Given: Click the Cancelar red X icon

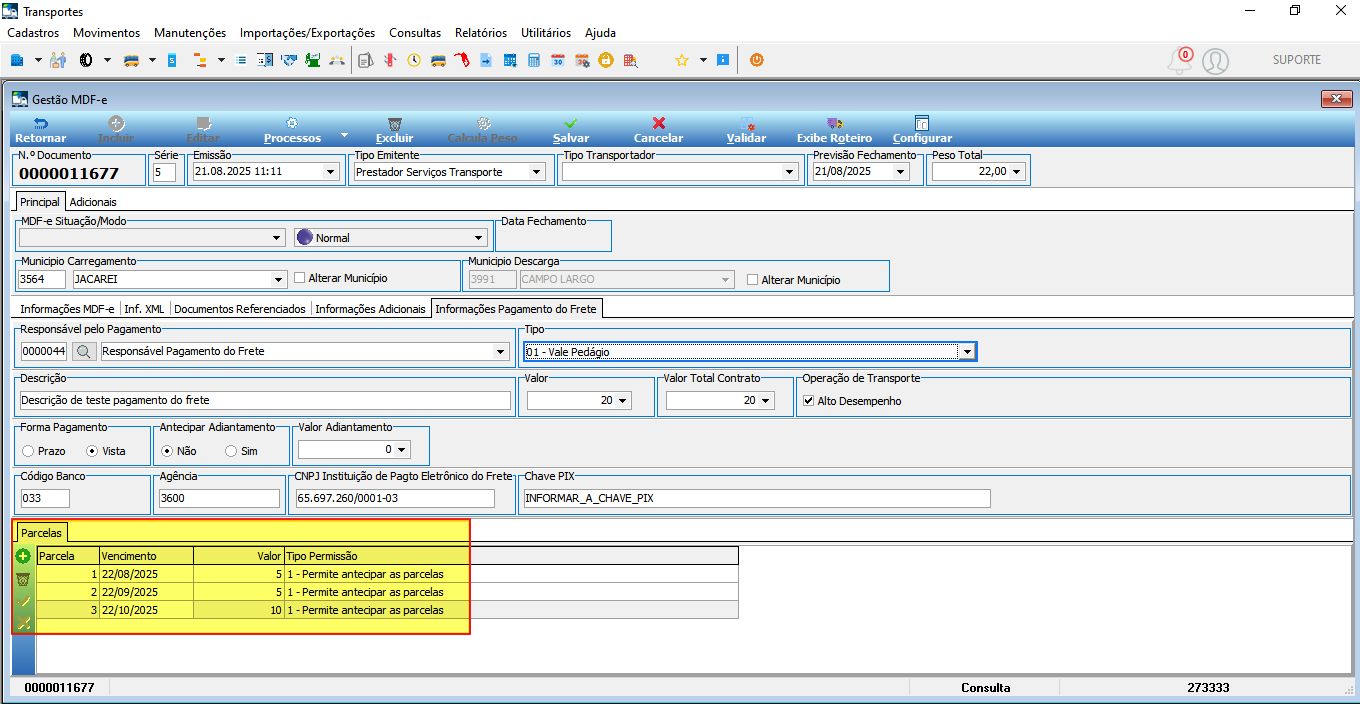Looking at the screenshot, I should 659,123.
